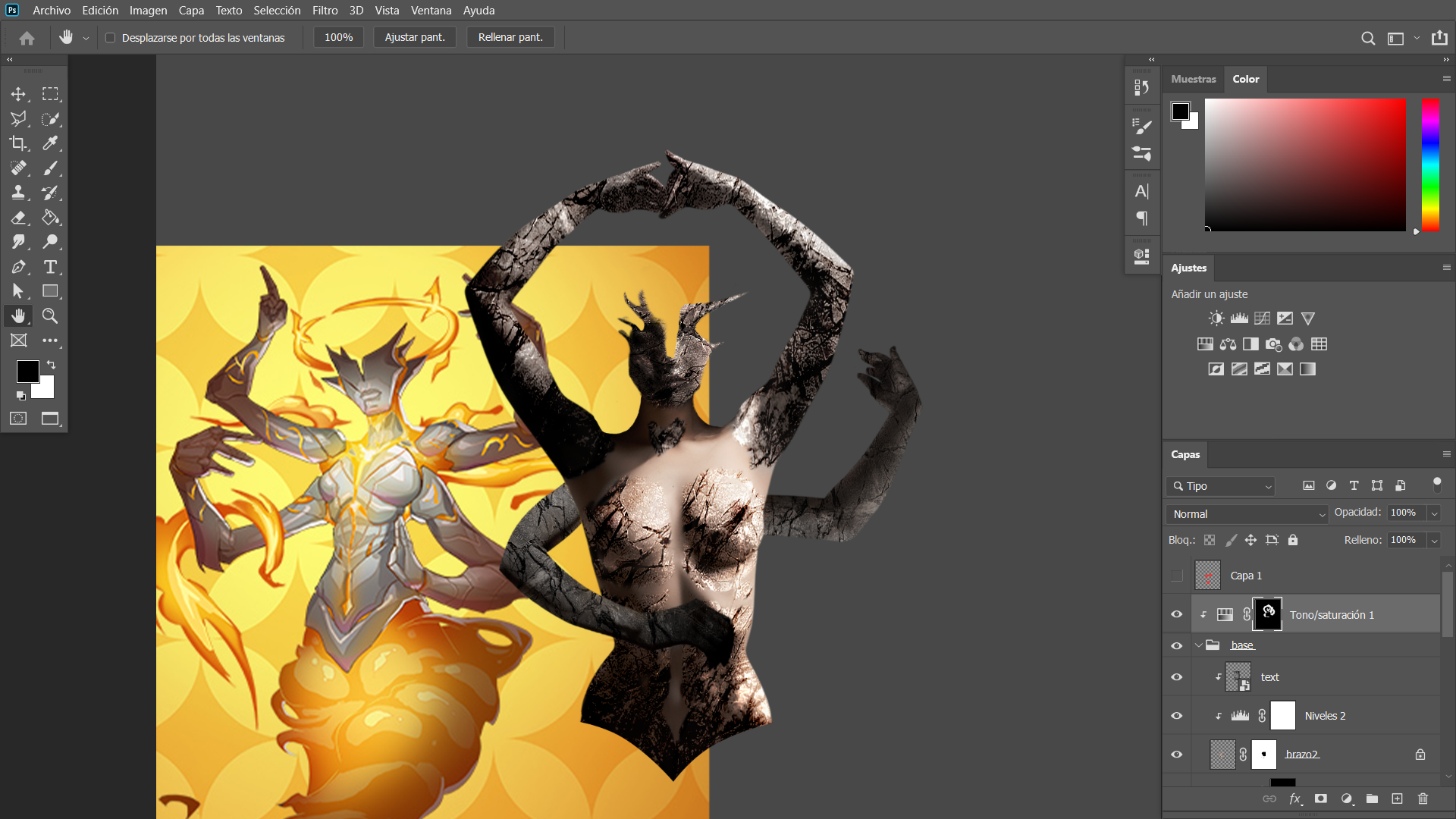The width and height of the screenshot is (1456, 819).
Task: Hide the Niveles 2 layer
Action: 1177,716
